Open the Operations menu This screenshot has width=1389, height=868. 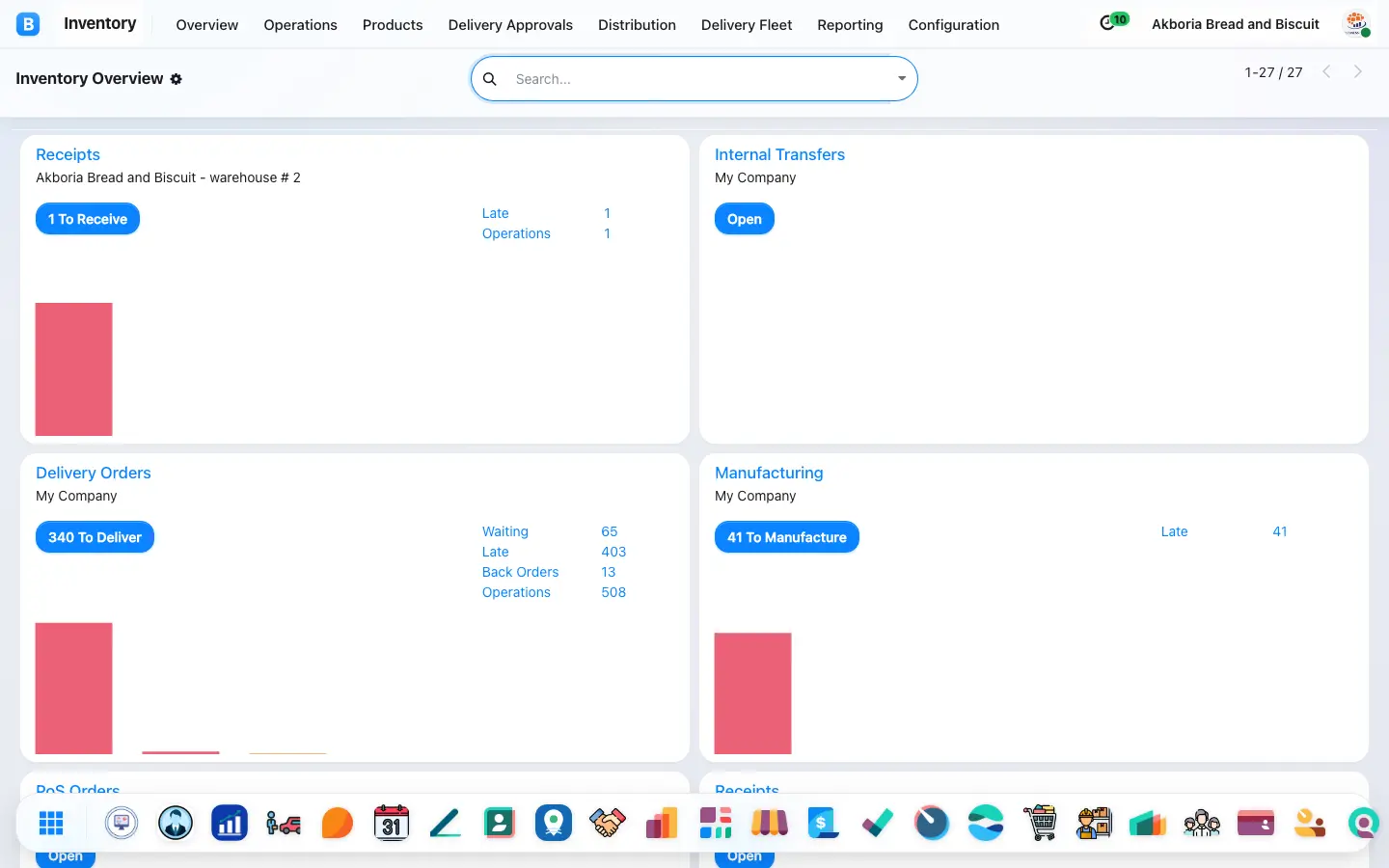point(300,25)
